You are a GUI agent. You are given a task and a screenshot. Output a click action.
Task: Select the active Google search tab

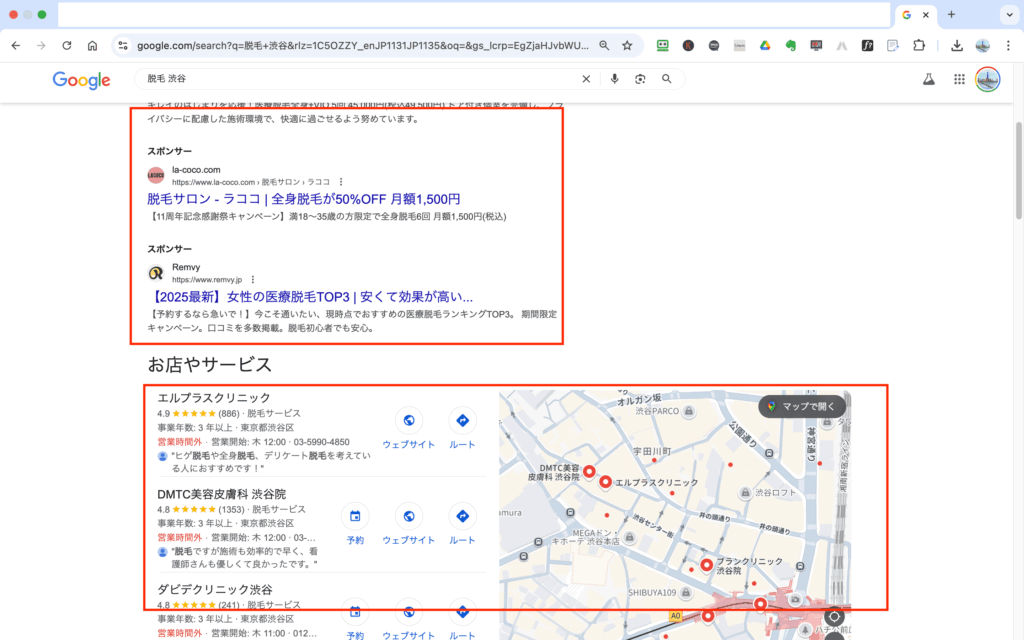tap(915, 15)
